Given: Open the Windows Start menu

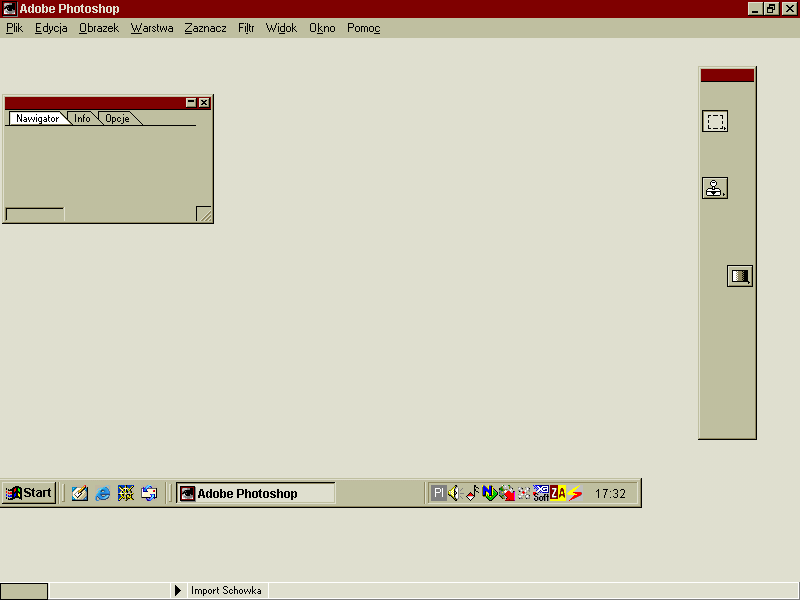Looking at the screenshot, I should click(29, 493).
